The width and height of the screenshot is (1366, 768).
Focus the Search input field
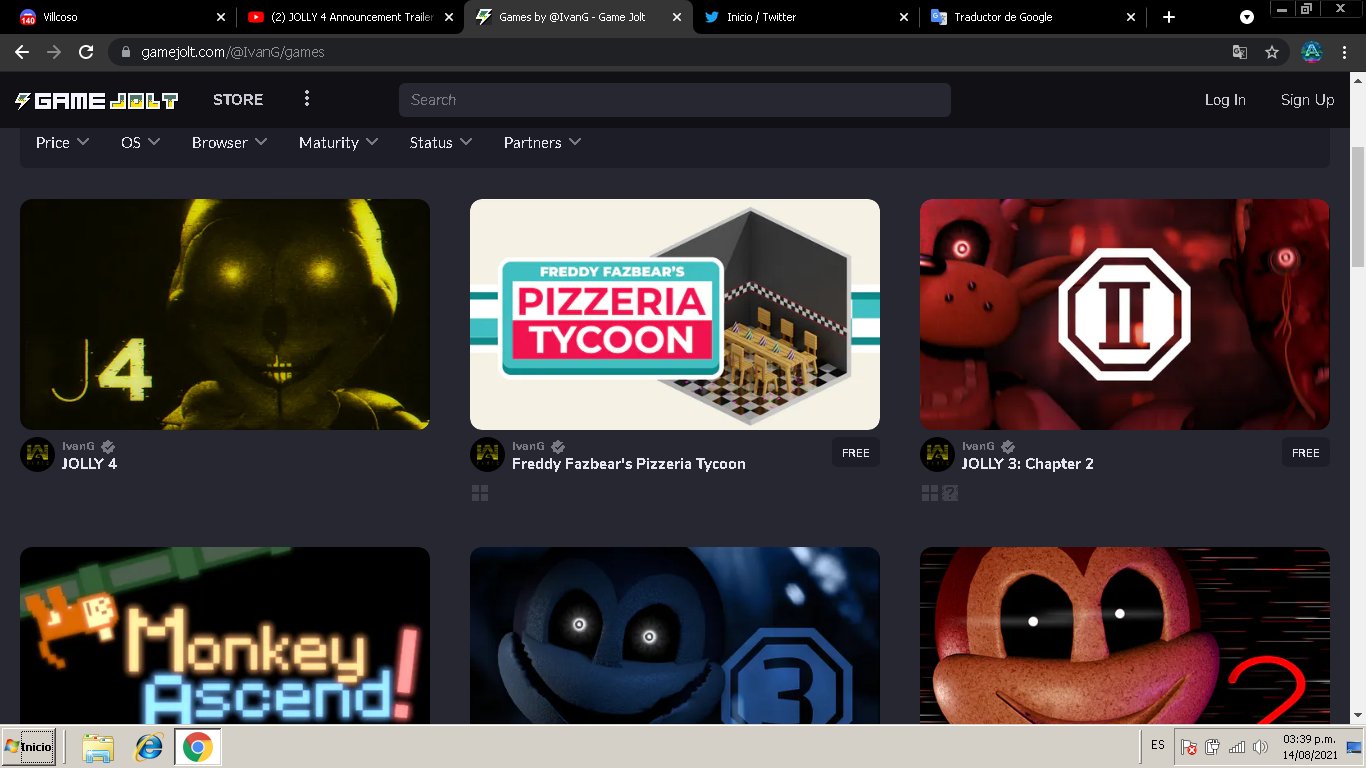tap(675, 100)
